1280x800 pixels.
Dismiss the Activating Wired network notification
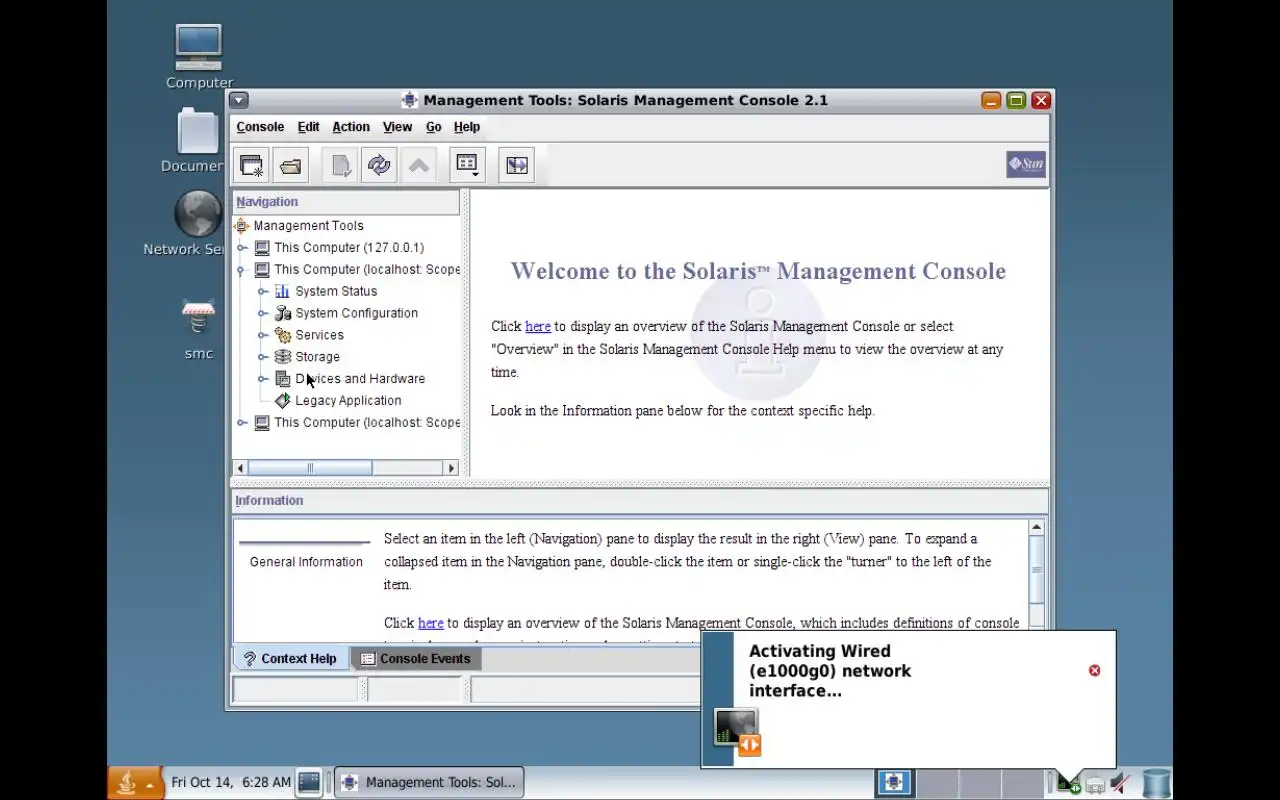click(x=1094, y=670)
